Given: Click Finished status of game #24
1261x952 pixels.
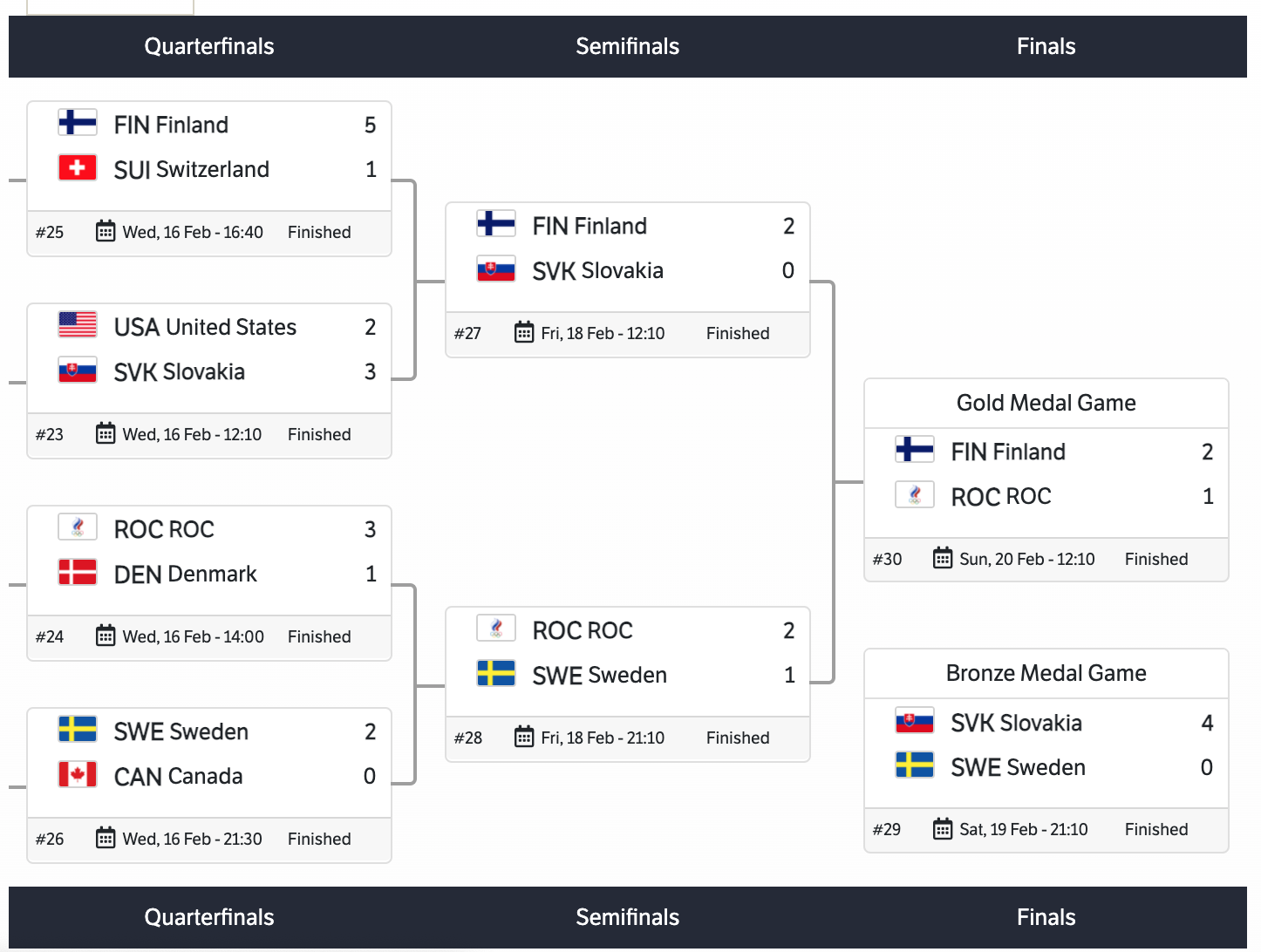Looking at the screenshot, I should click(x=319, y=636).
